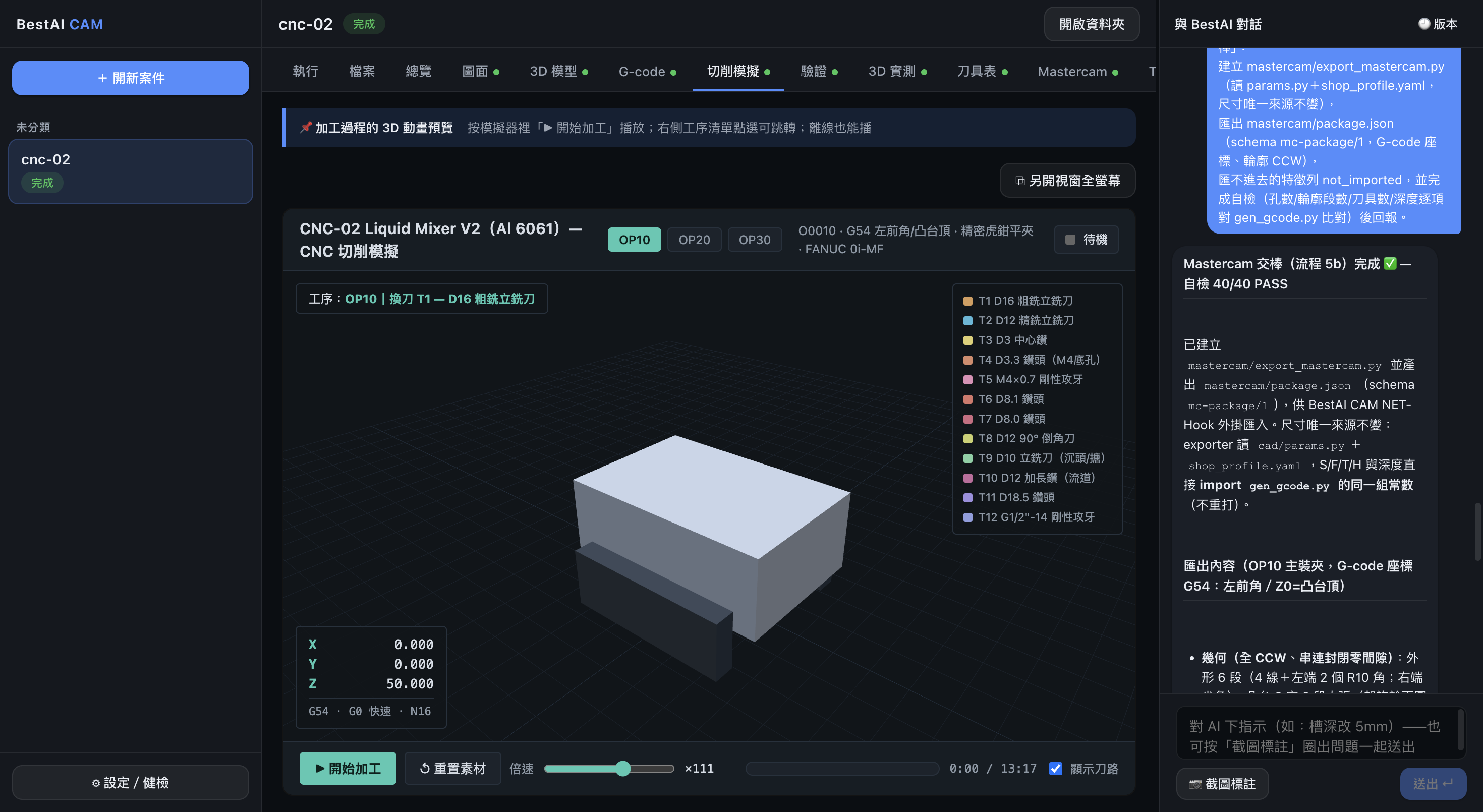
Task: Switch to the 刀具表 tab
Action: coord(982,71)
